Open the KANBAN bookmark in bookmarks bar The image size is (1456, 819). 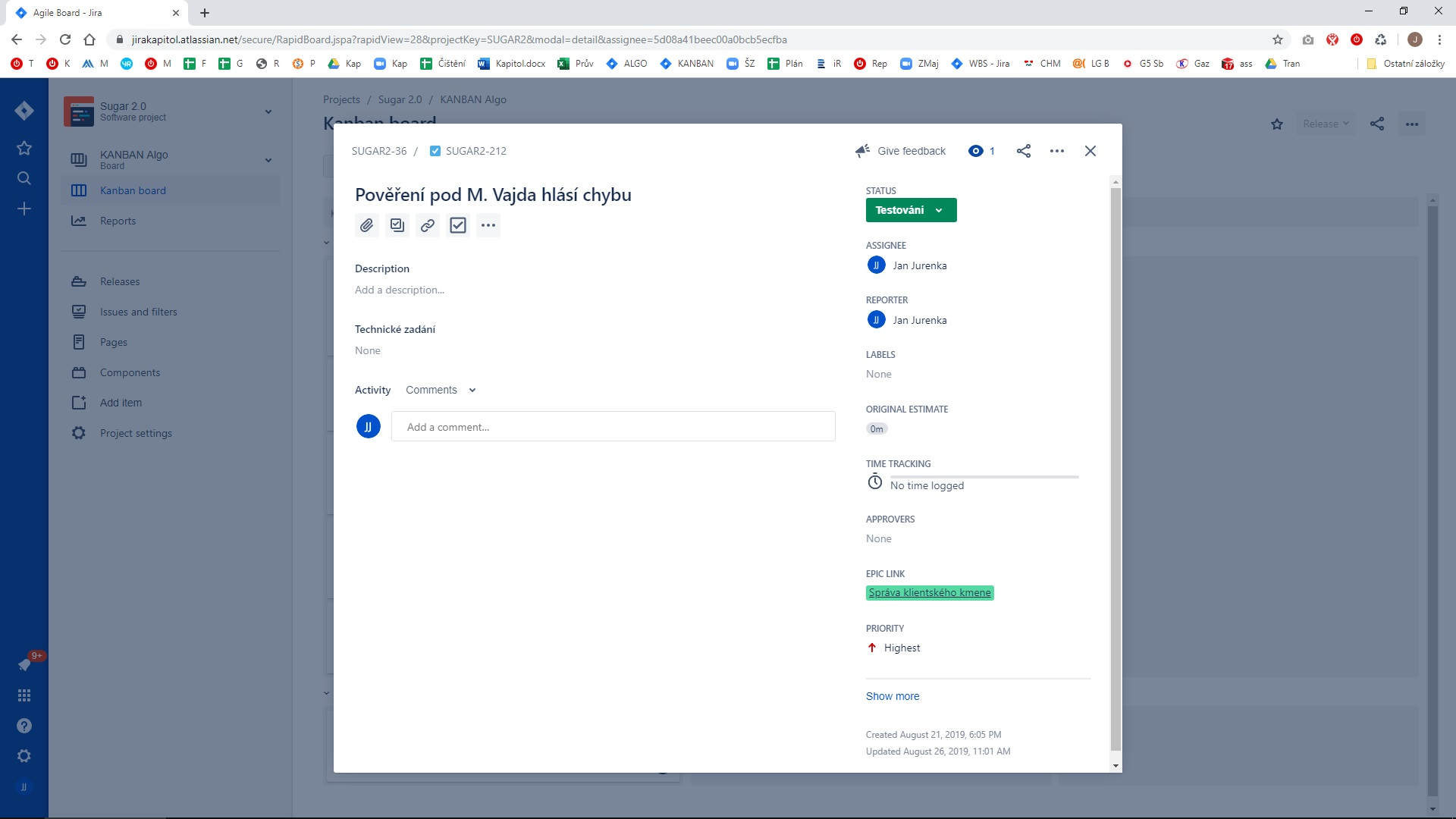[x=686, y=64]
